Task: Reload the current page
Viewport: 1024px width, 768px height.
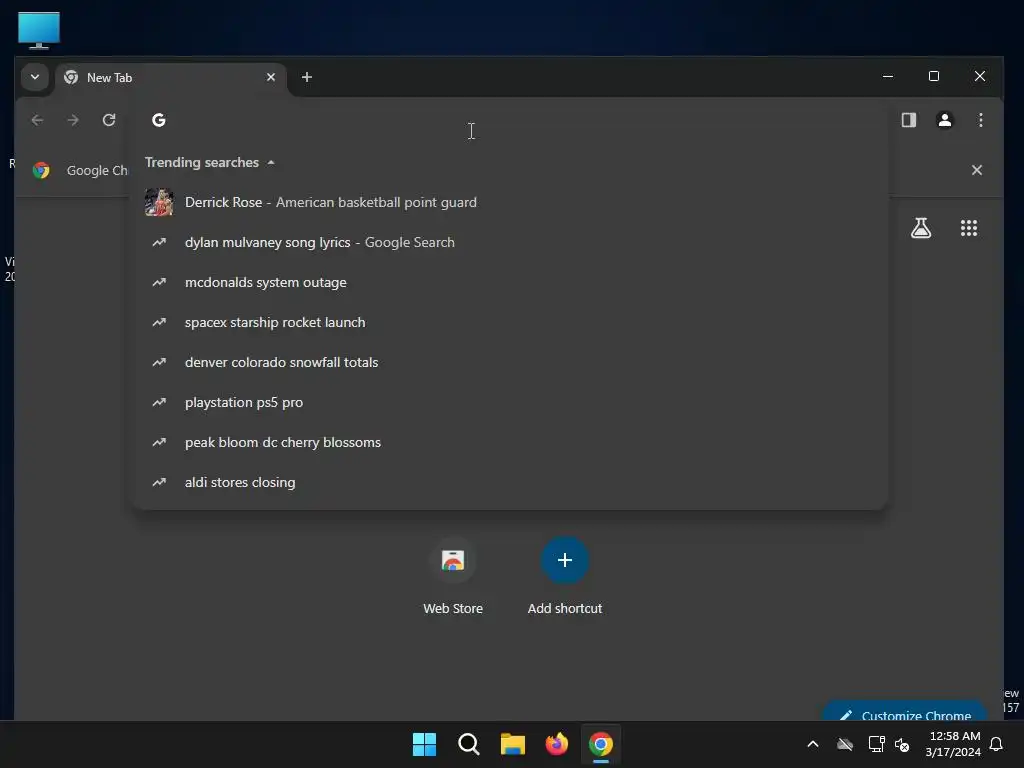Action: 109,120
